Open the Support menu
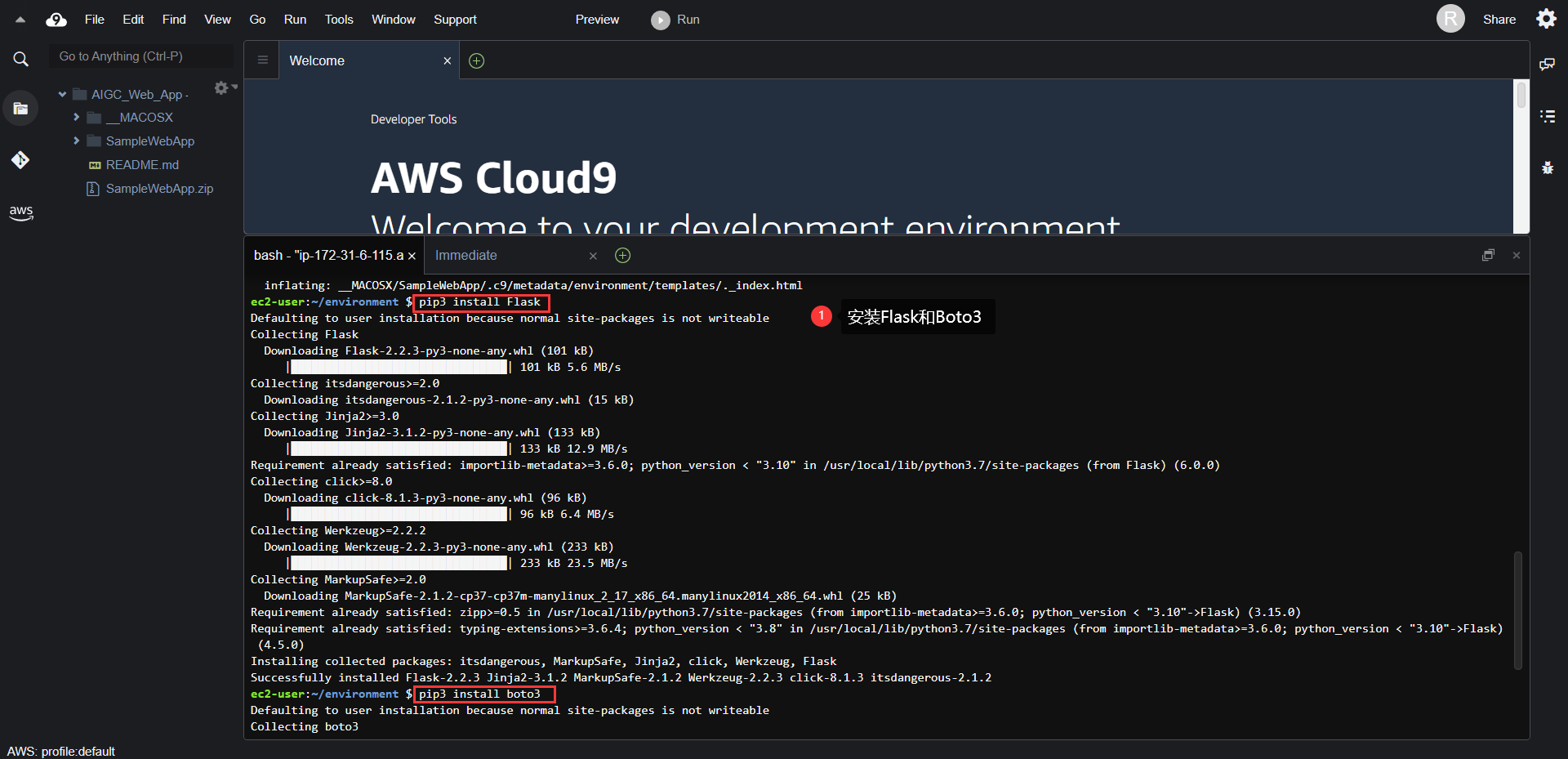The width and height of the screenshot is (1568, 759). point(455,20)
